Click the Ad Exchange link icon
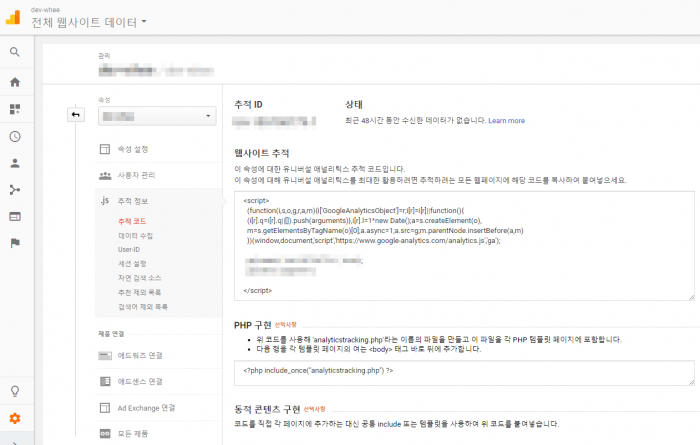Viewport: 700px width, 445px height. [x=105, y=408]
